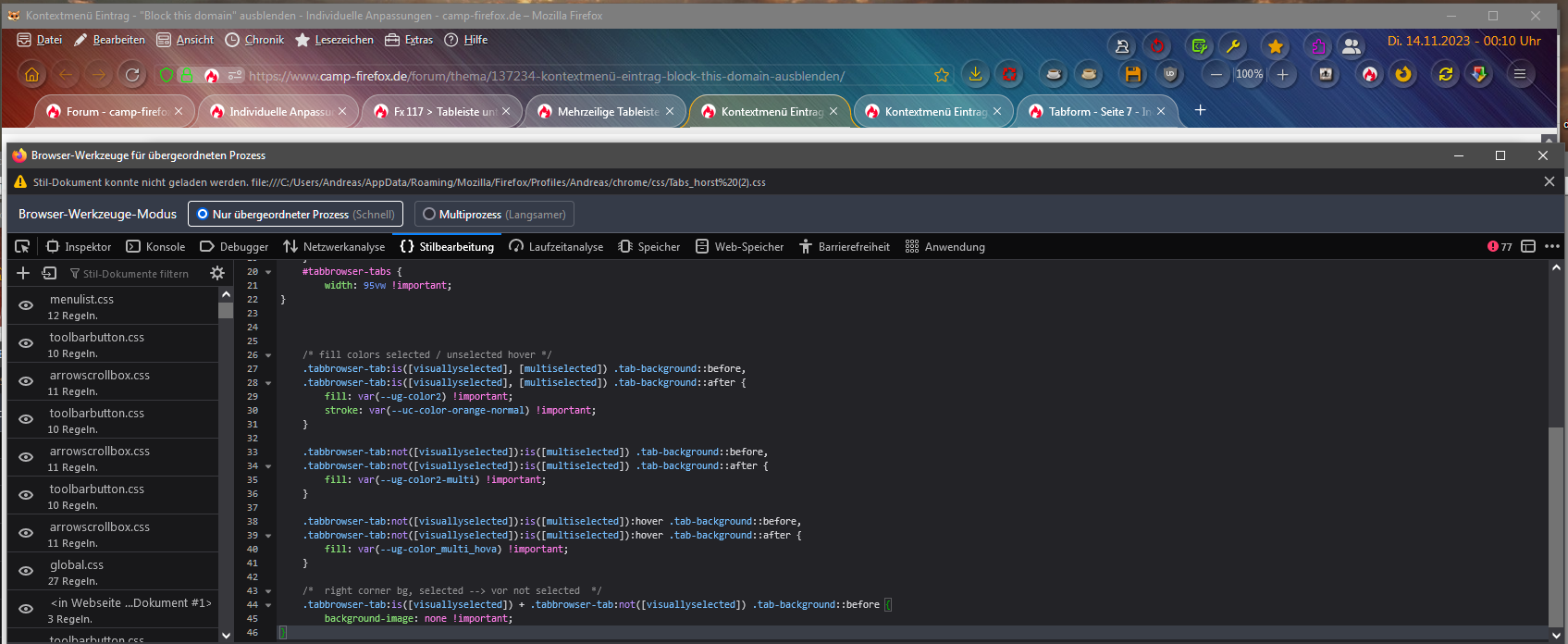Switch to the Konsole tab

(156, 247)
